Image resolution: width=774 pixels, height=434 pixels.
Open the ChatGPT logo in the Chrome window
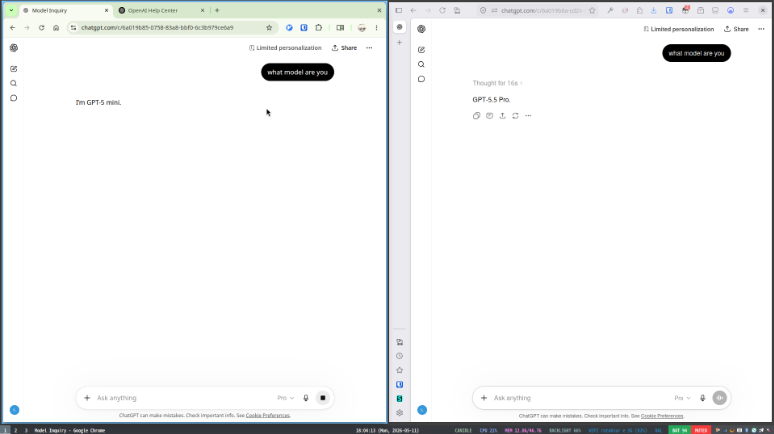(14, 48)
